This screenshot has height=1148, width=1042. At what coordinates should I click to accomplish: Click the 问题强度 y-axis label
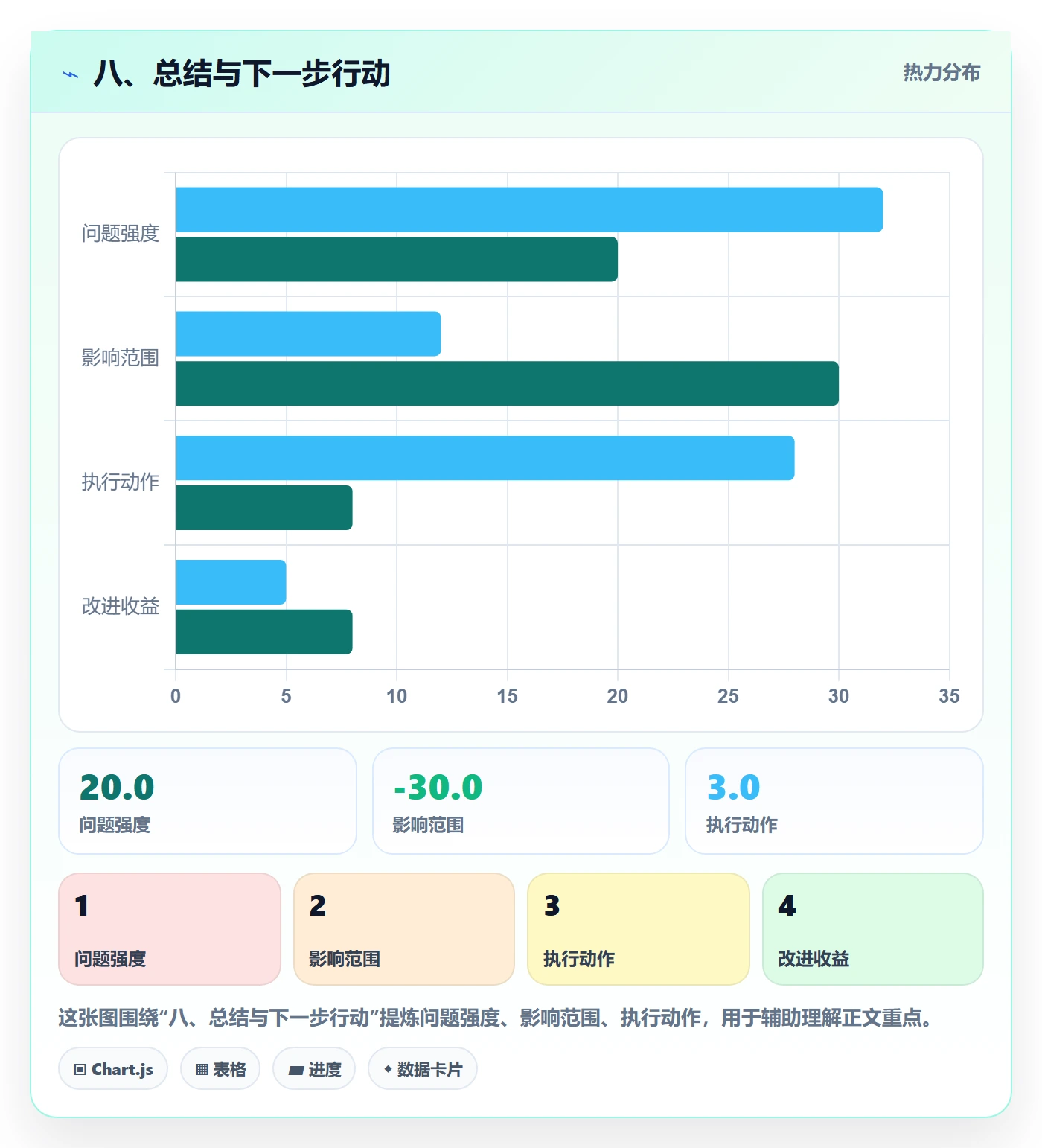pos(121,234)
